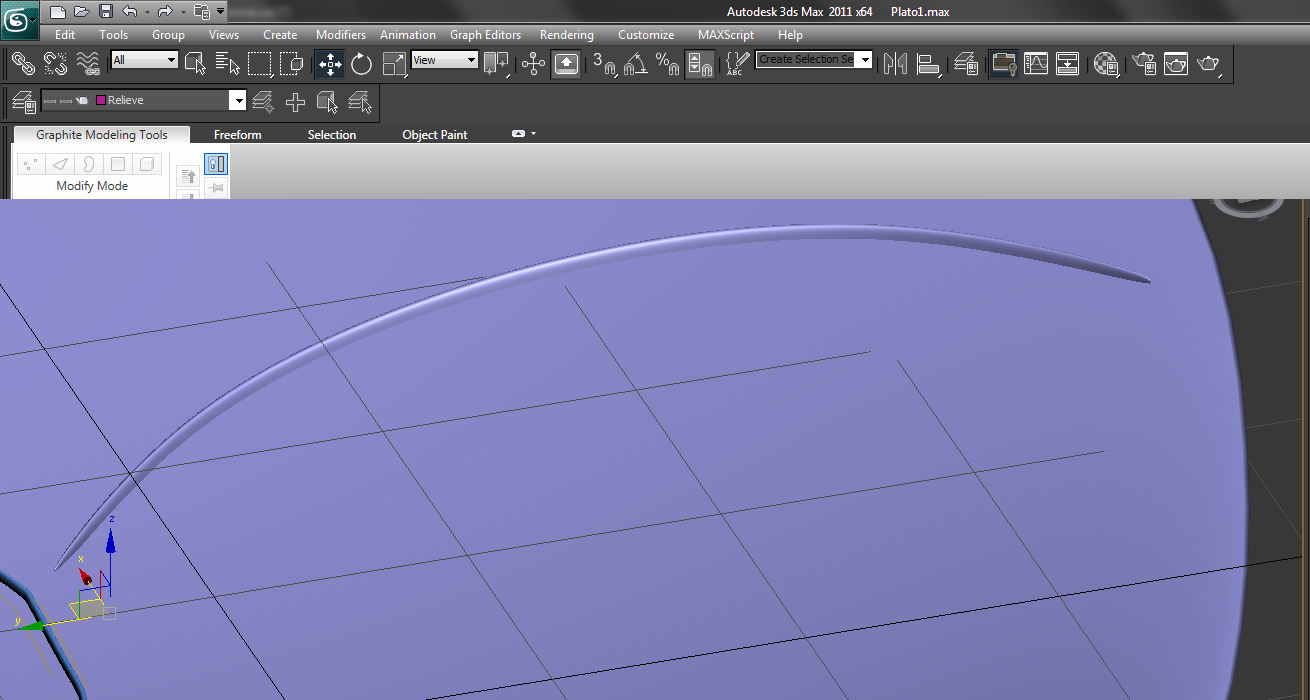Open the Tools menu
Viewport: 1310px width, 700px height.
click(114, 35)
